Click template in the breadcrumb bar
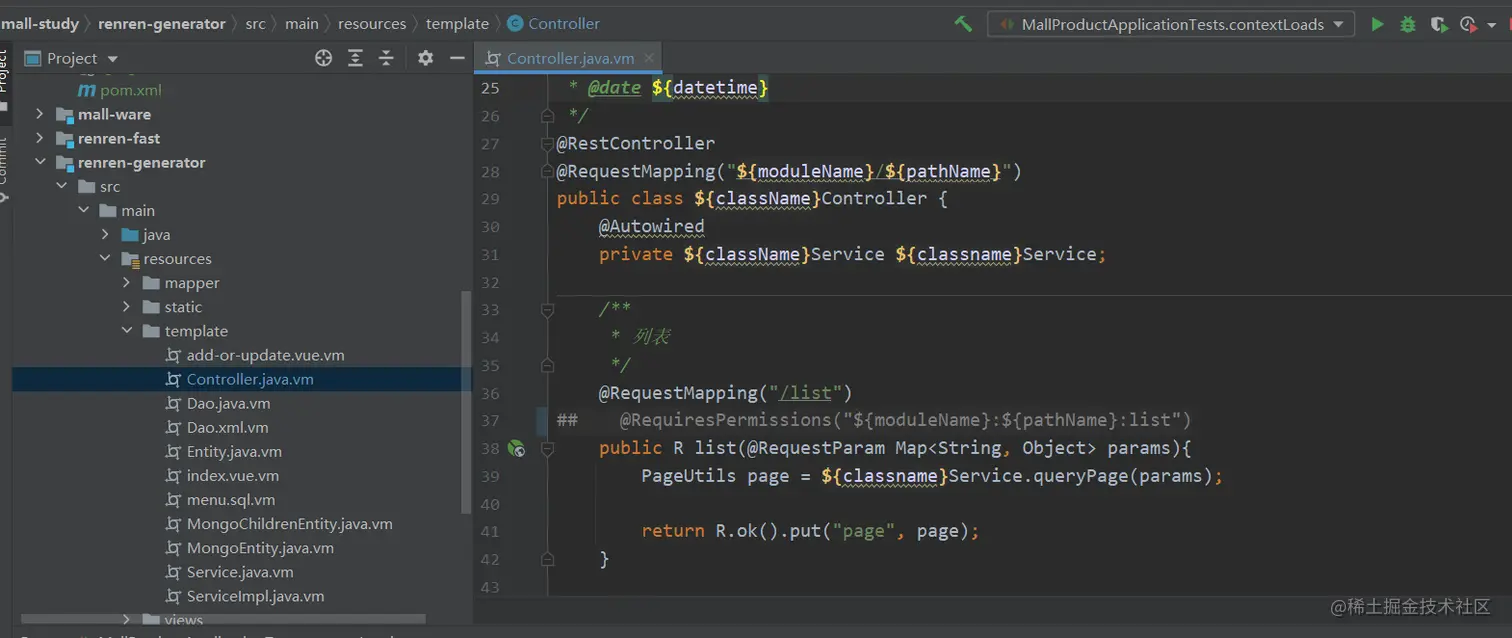The image size is (1512, 638). coord(457,23)
